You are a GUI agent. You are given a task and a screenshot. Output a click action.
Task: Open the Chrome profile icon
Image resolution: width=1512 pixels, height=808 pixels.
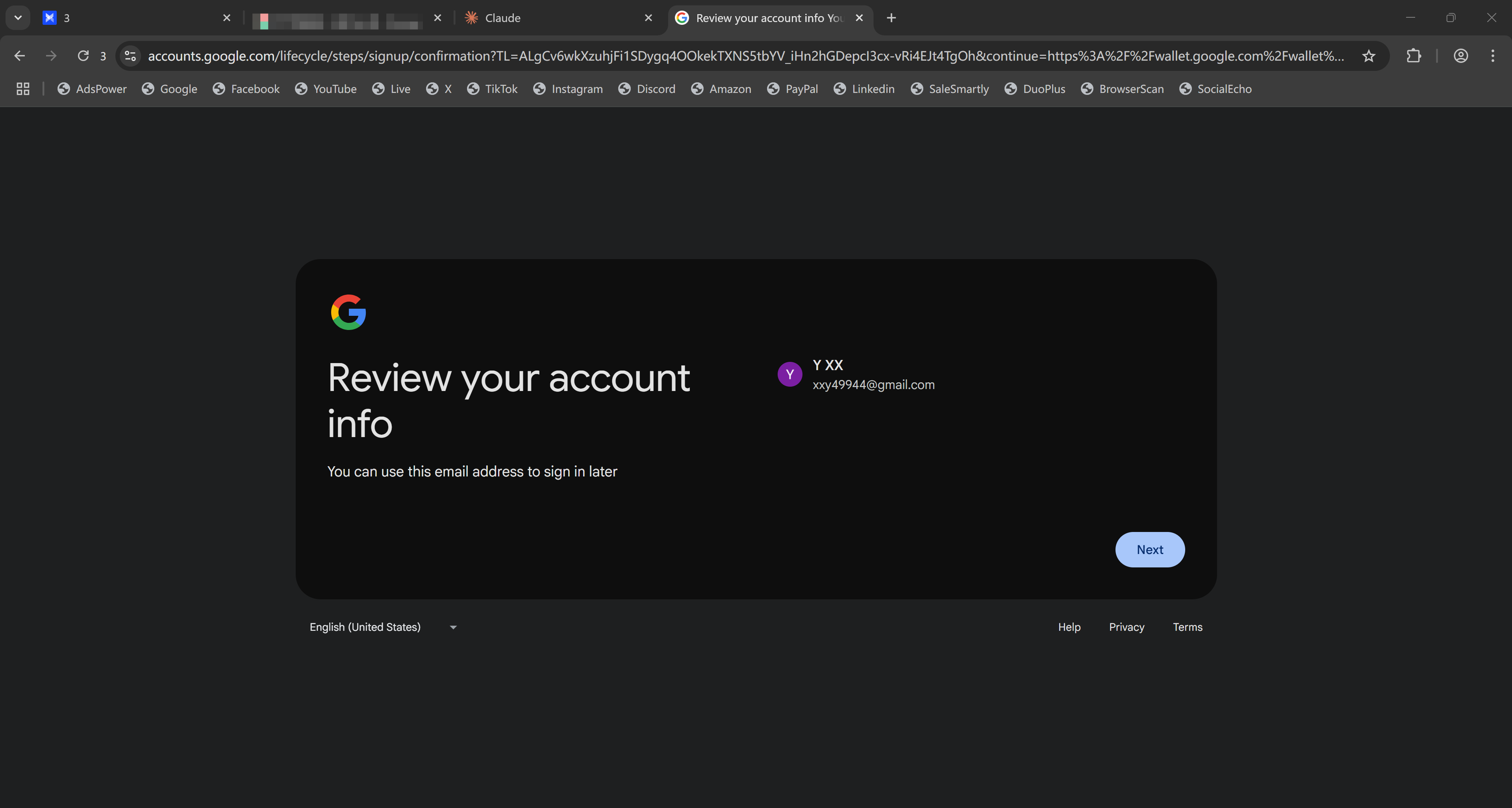tap(1461, 56)
